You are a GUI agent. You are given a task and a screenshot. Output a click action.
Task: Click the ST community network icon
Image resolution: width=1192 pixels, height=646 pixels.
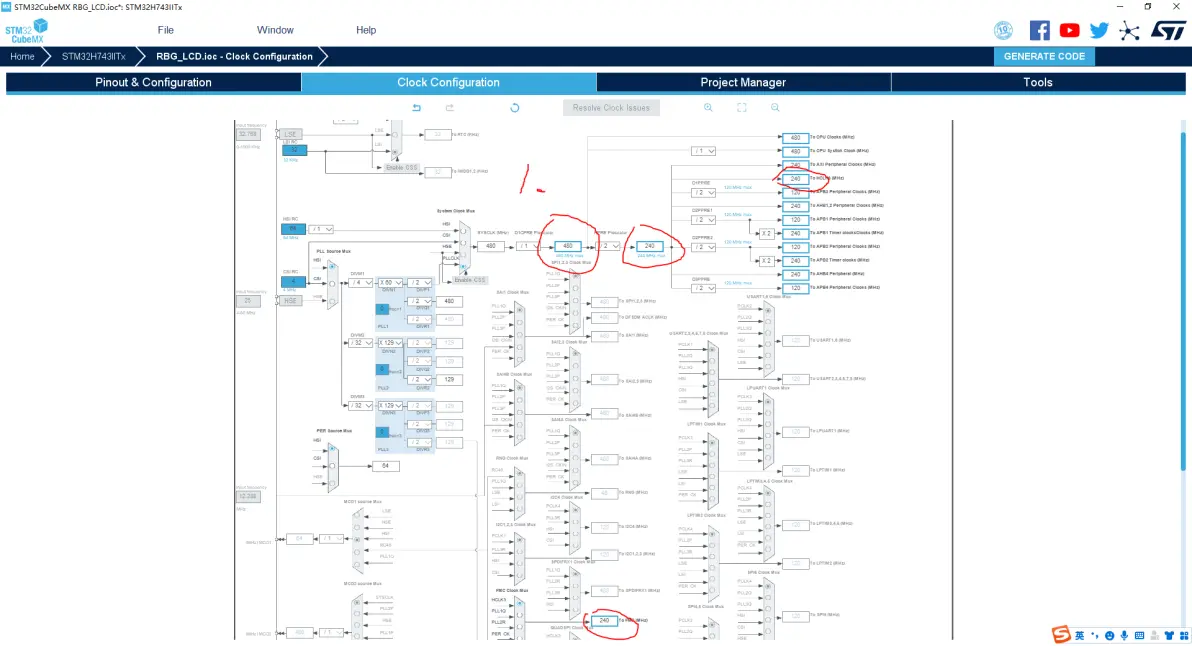pos(1130,31)
